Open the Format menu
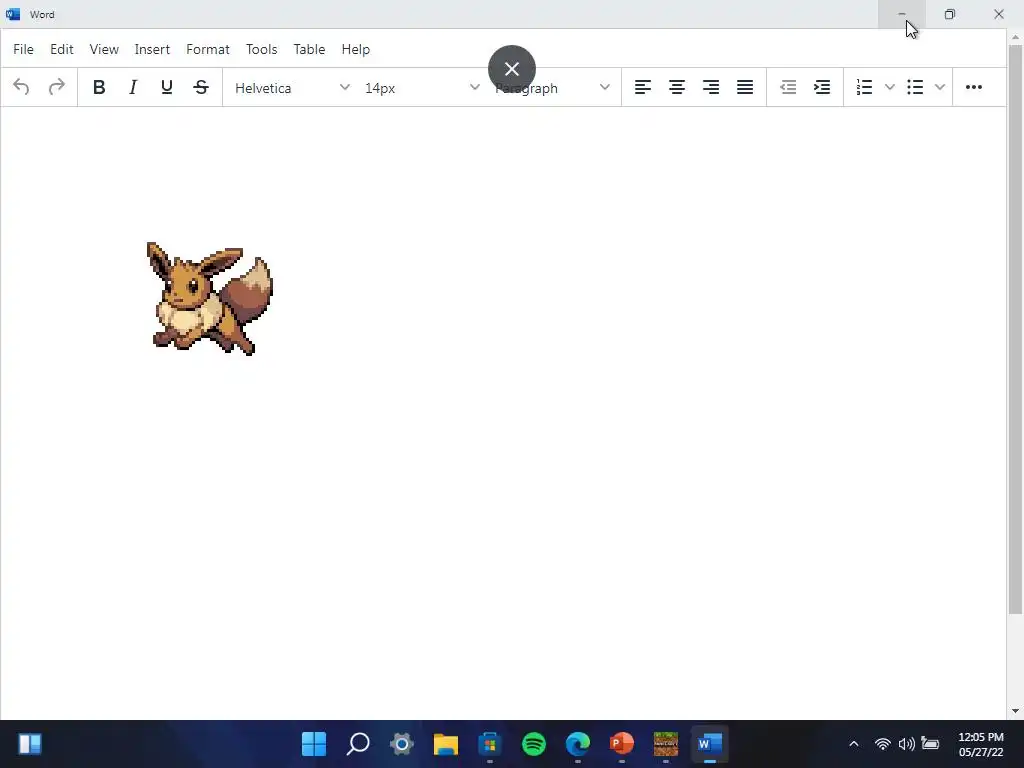Viewport: 1024px width, 768px height. point(208,49)
